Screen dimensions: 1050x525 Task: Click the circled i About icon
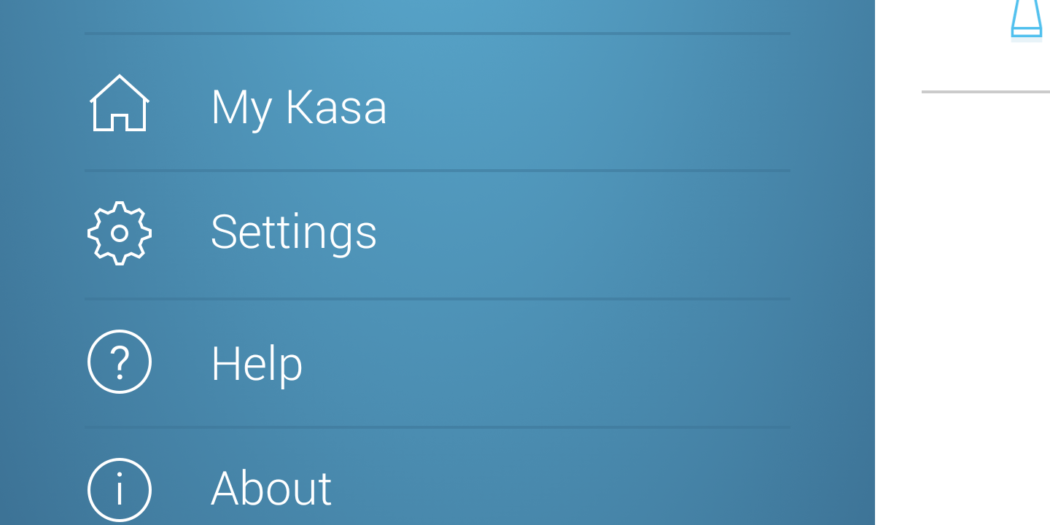point(119,490)
